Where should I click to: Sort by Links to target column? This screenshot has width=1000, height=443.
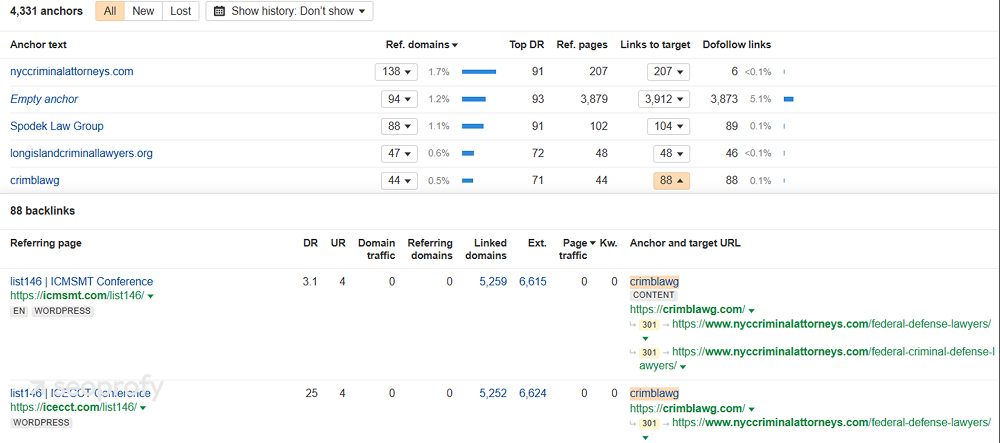tap(655, 45)
